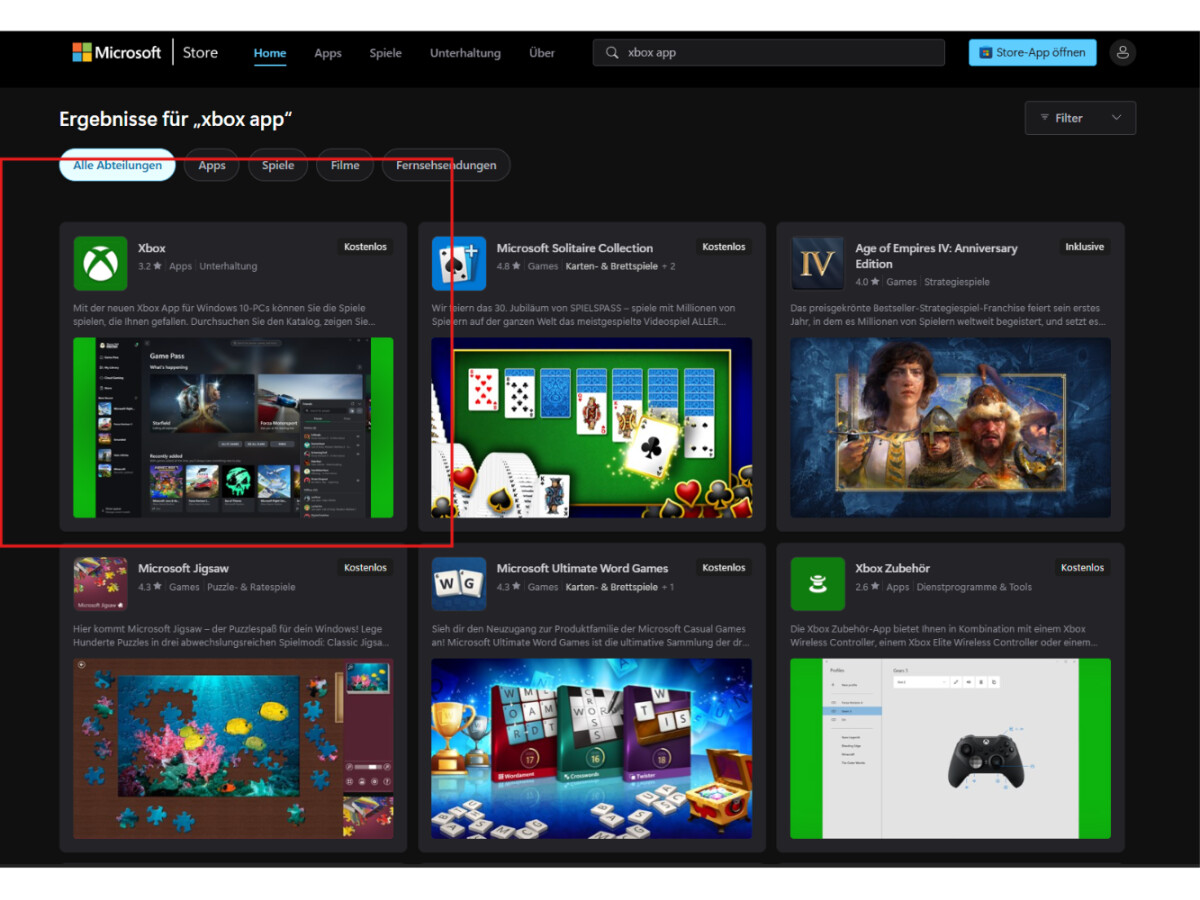Open the Xbox Zubehör title

click(x=893, y=568)
